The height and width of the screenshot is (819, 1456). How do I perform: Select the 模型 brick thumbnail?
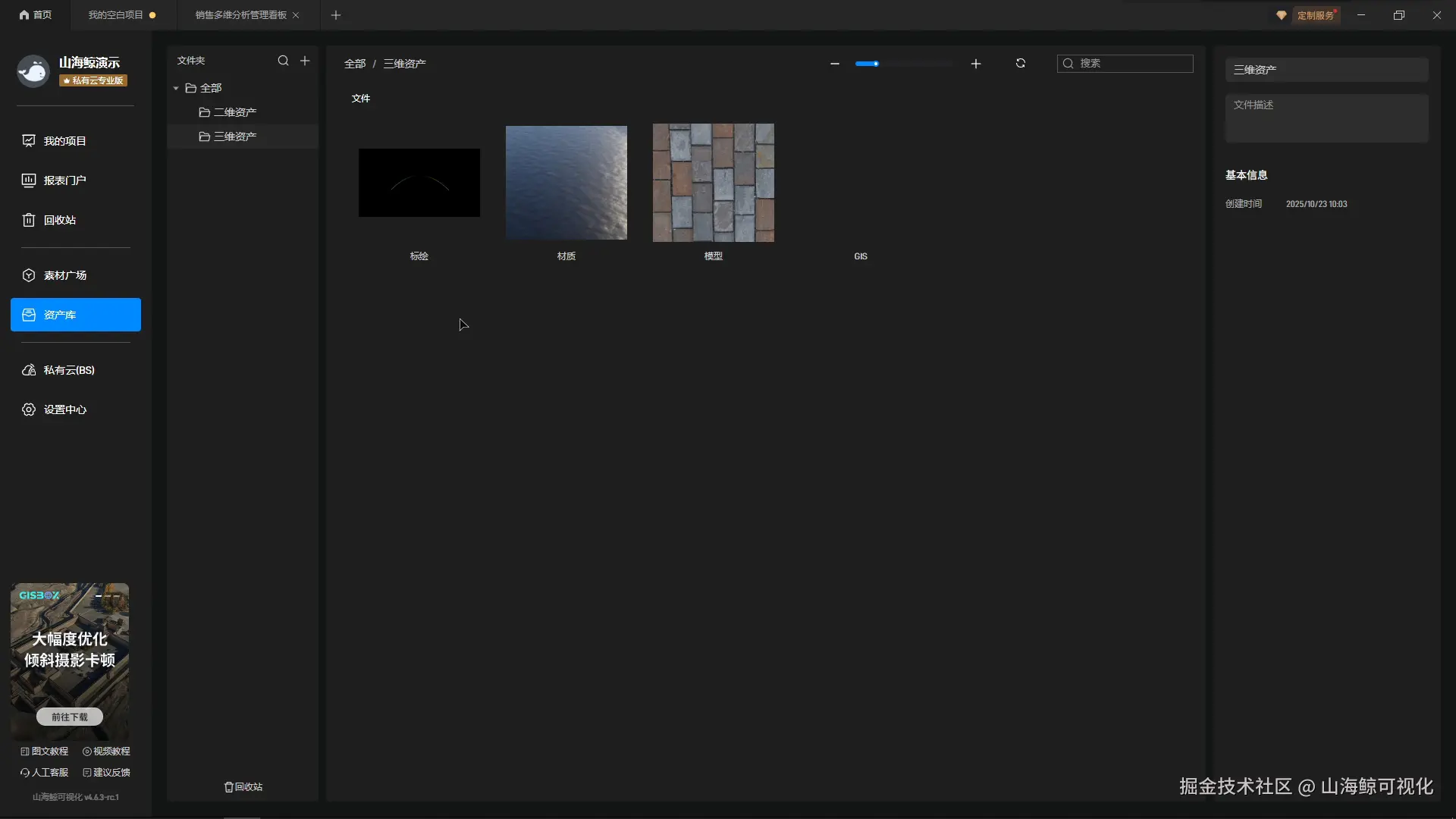pos(714,183)
